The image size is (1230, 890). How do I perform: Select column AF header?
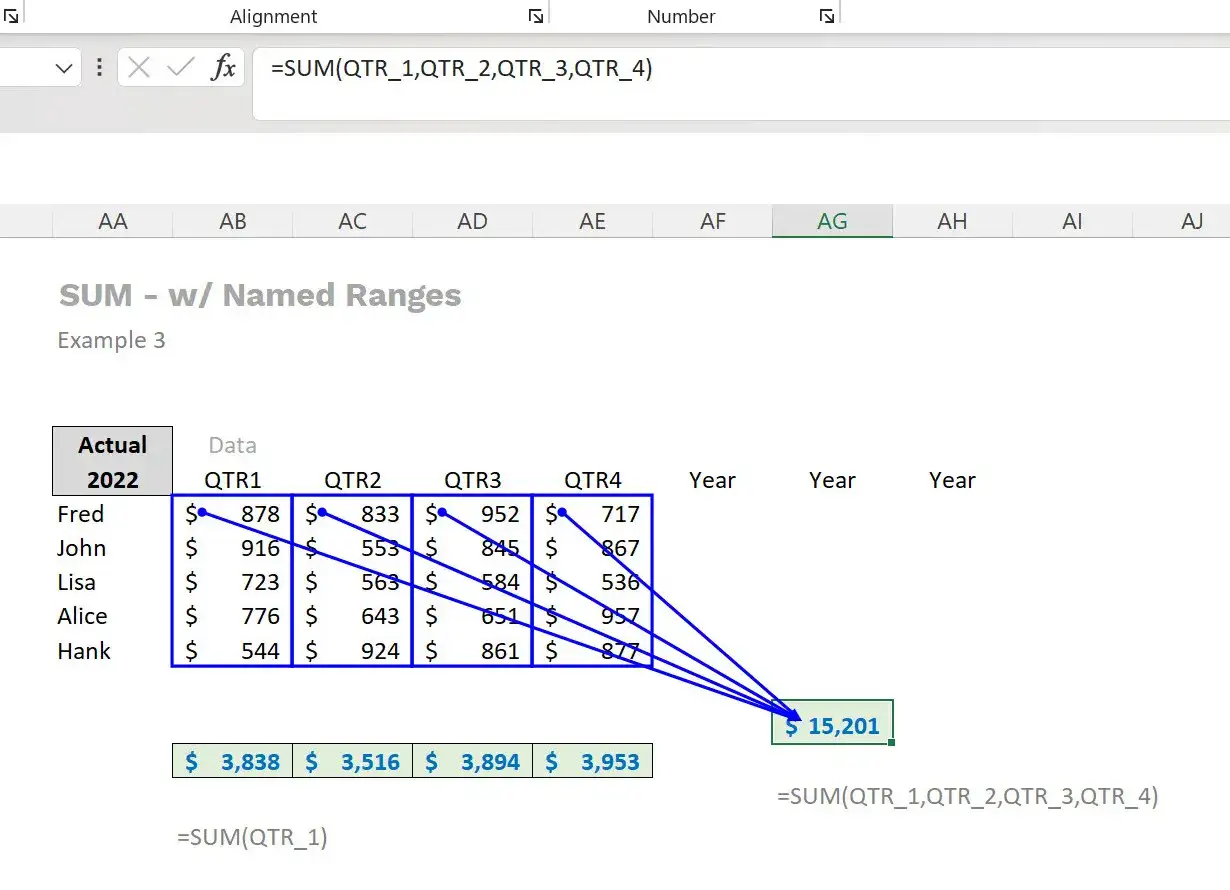(713, 221)
